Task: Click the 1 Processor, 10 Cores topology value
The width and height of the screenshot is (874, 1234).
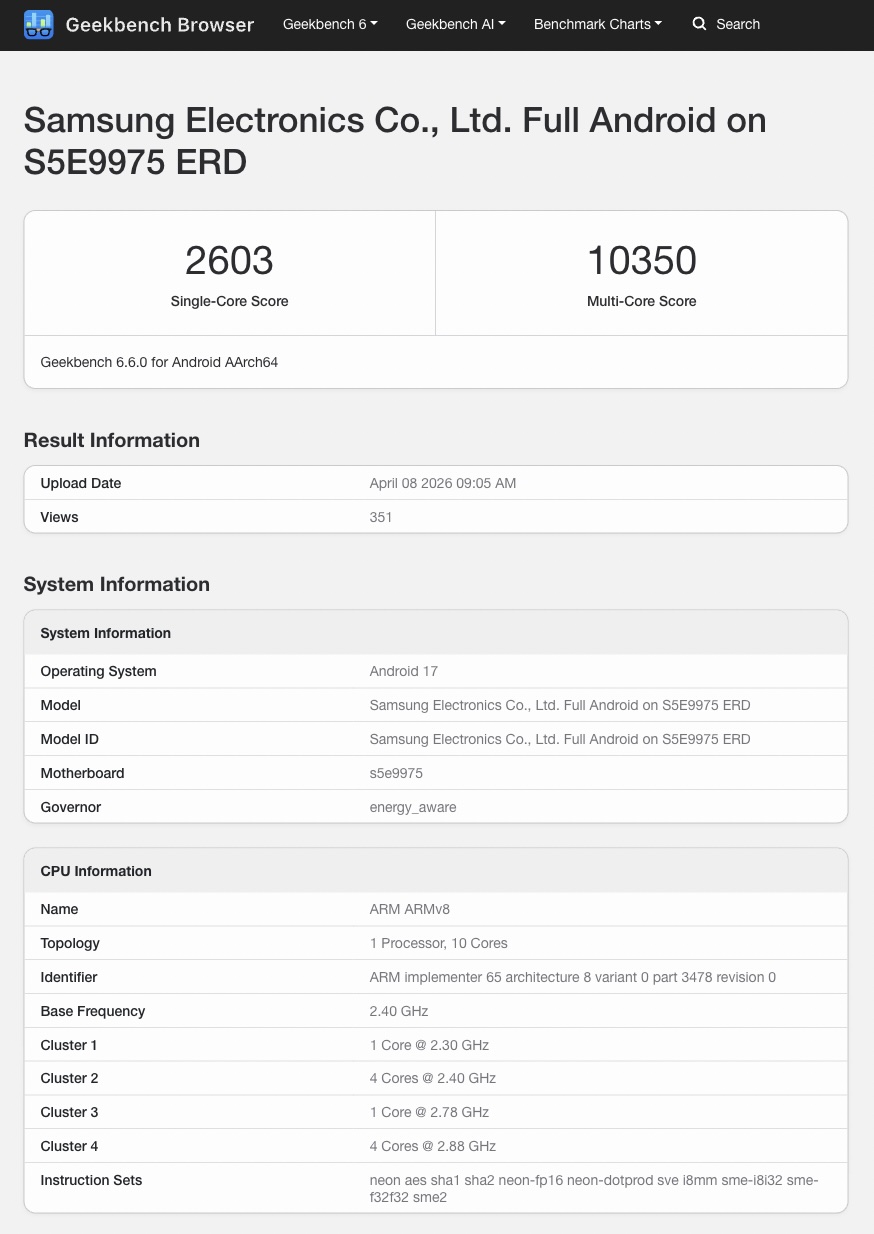Action: pos(438,943)
